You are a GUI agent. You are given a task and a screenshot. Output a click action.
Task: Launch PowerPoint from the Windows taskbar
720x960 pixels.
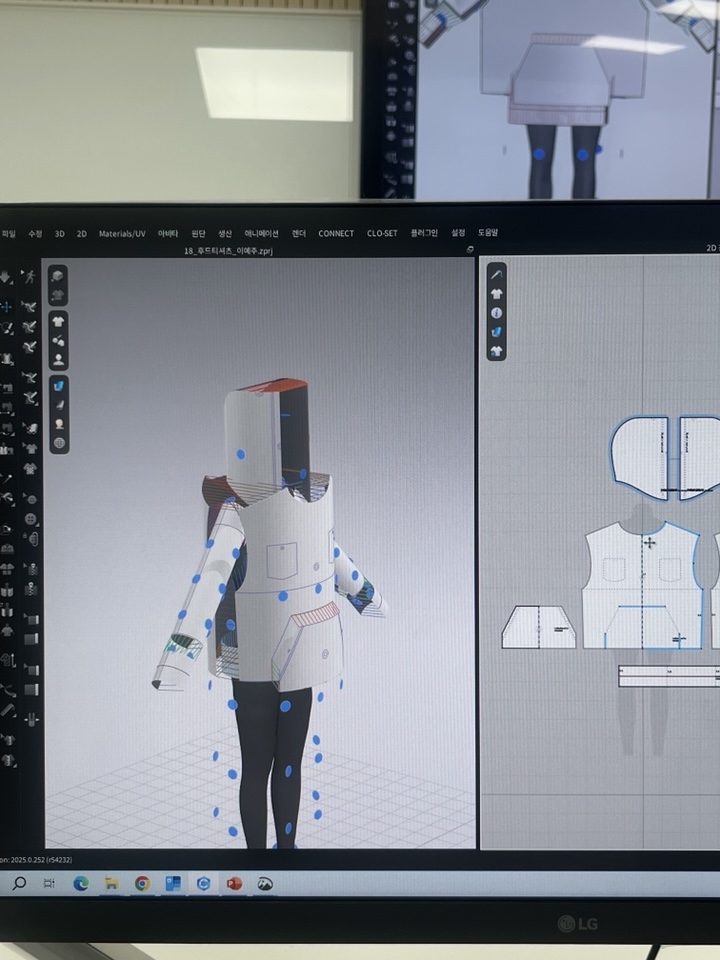(234, 884)
